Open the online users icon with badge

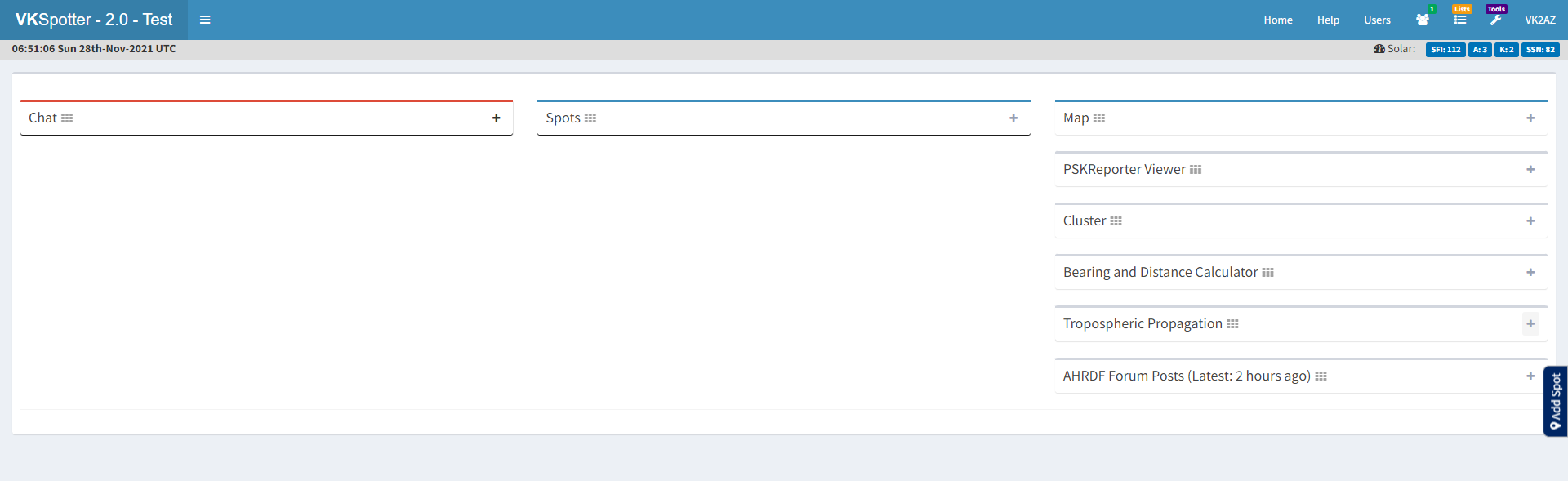coord(1423,20)
